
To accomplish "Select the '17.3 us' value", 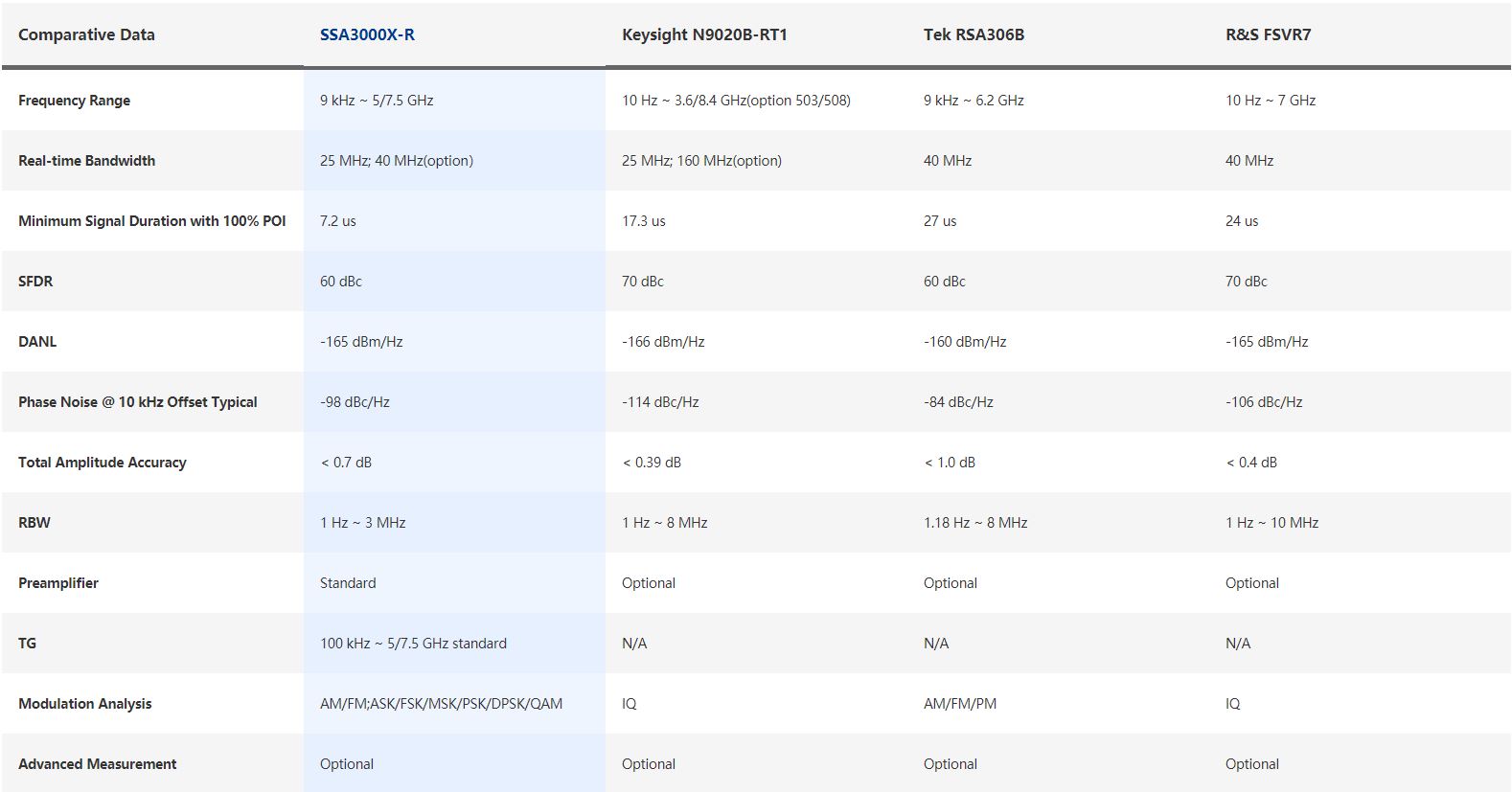I will 644,221.
